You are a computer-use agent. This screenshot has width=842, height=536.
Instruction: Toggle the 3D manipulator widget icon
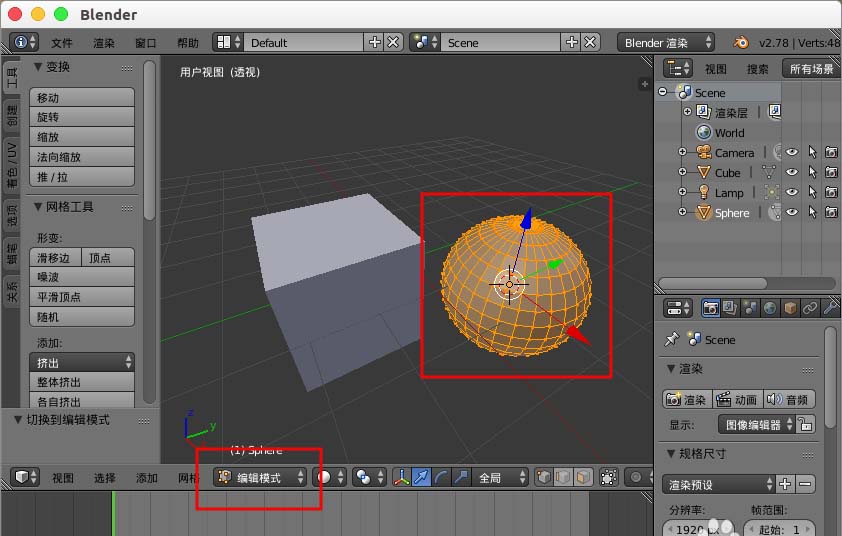pos(402,478)
